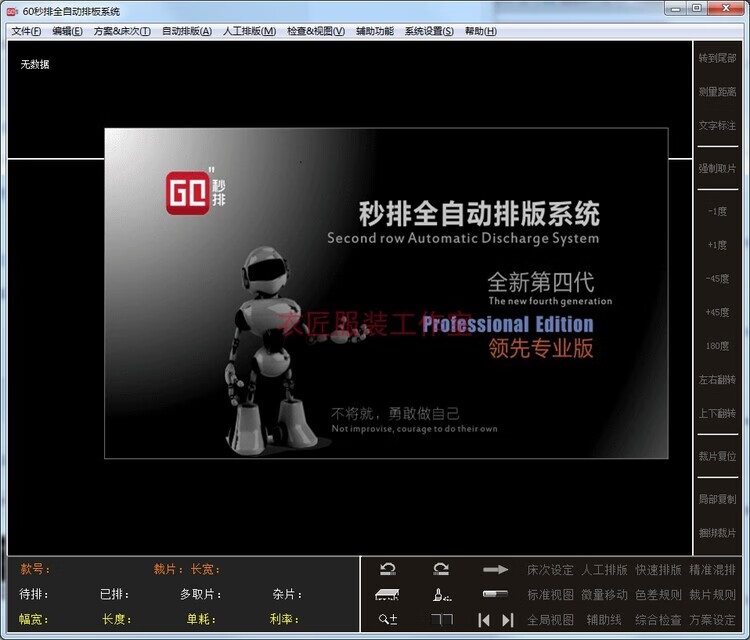Click the double-bracket piece icon
This screenshot has width=750, height=640.
pyautogui.click(x=441, y=620)
